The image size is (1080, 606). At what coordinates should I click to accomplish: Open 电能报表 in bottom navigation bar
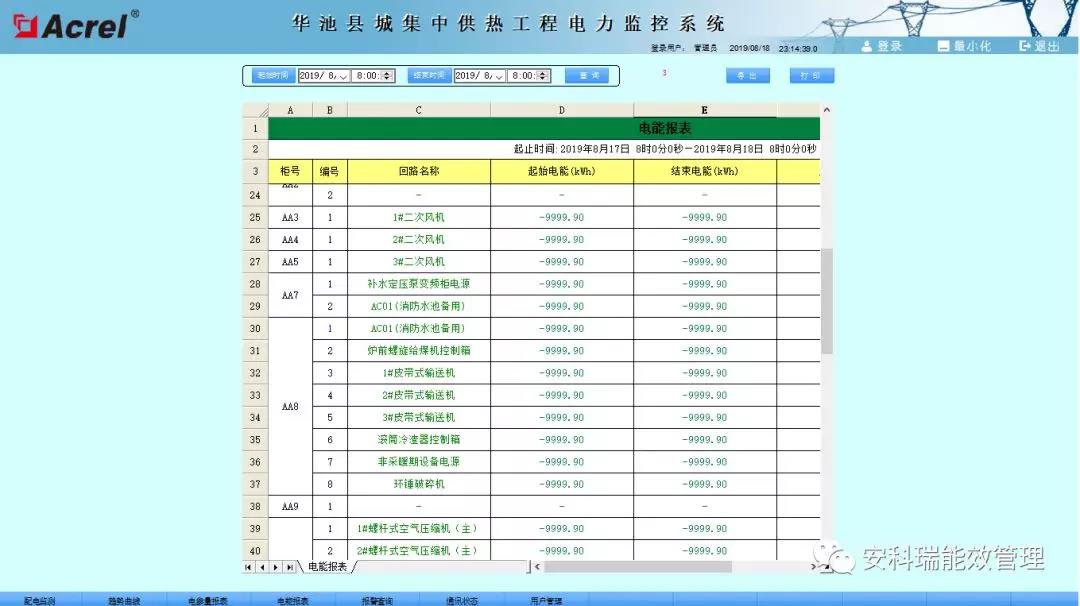coord(293,600)
